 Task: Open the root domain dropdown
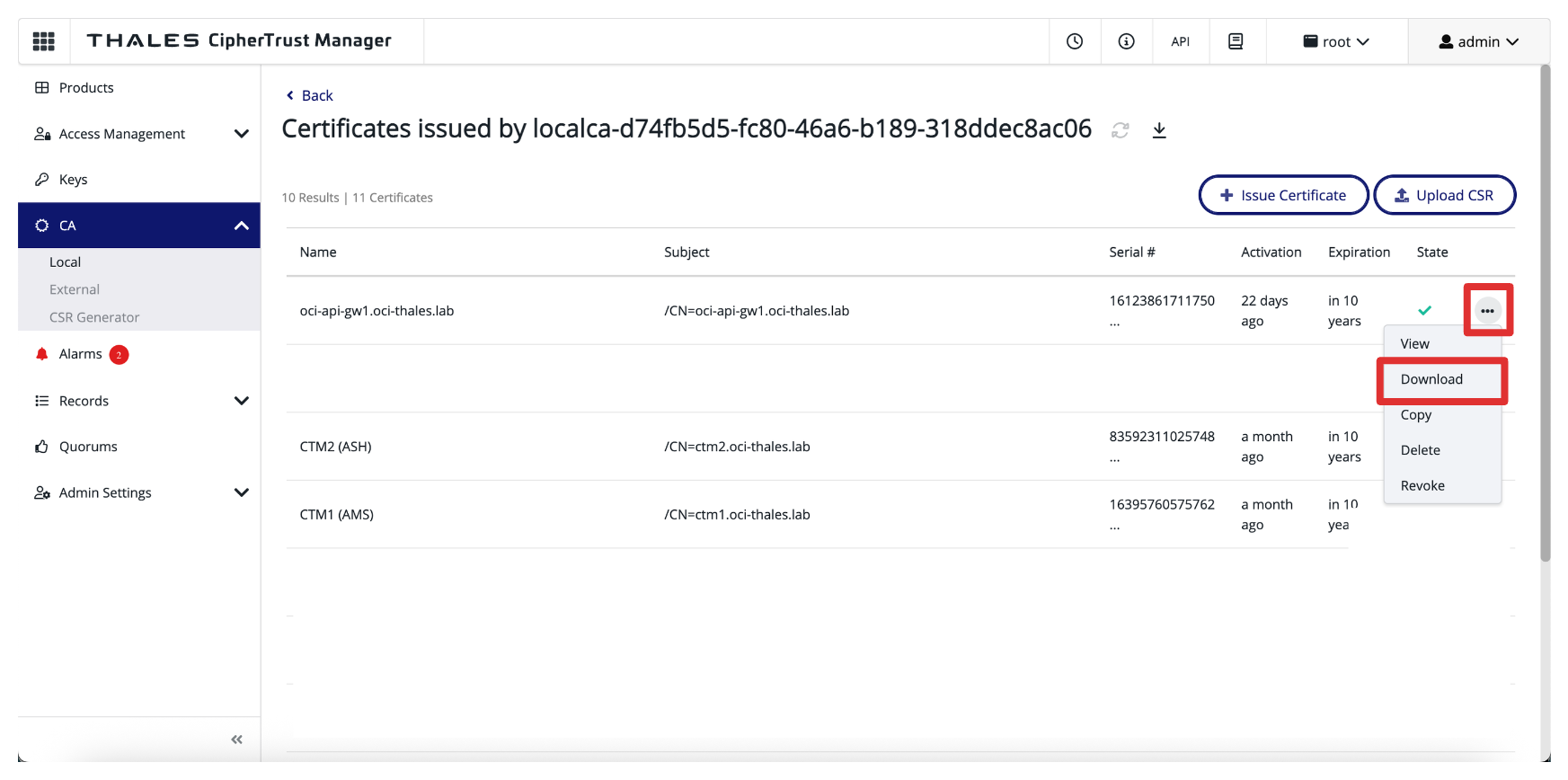pos(1336,41)
